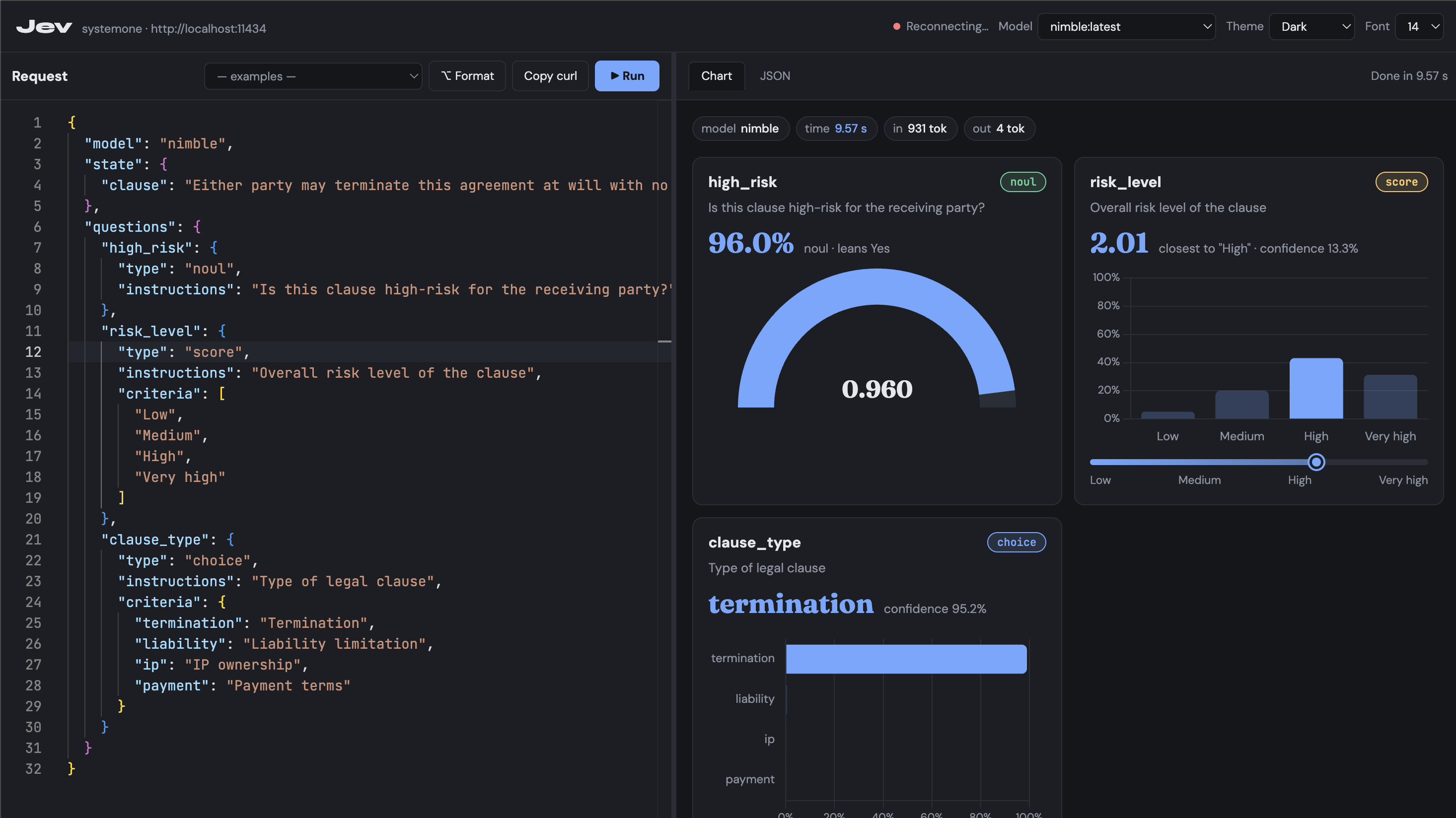Run the request
1456x818 pixels.
[627, 76]
